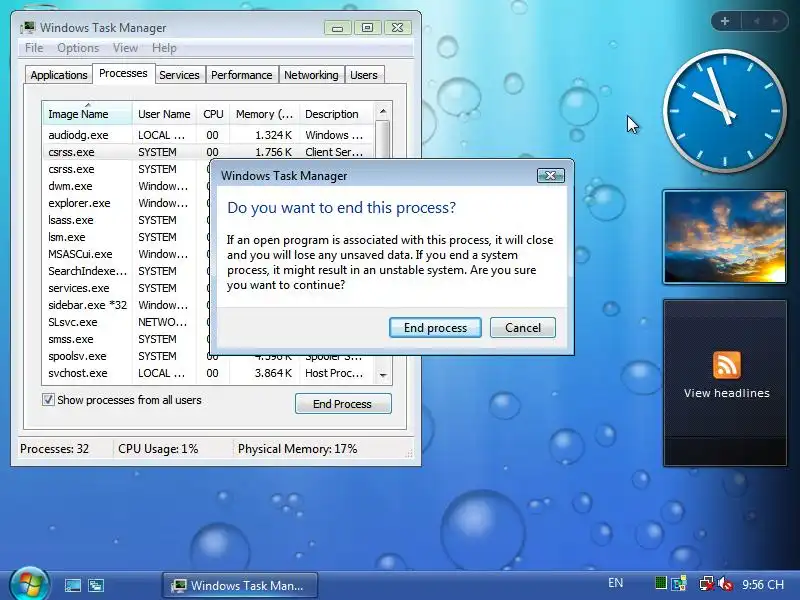
Task: Click the Switch between windows quick launch icon
Action: point(96,585)
